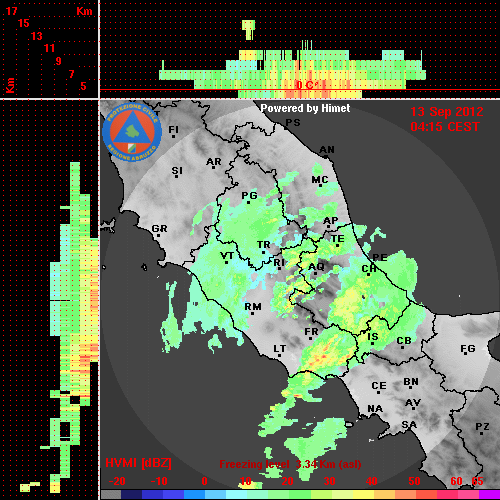Click the RM city label
This screenshot has height=500, width=500.
point(253,306)
